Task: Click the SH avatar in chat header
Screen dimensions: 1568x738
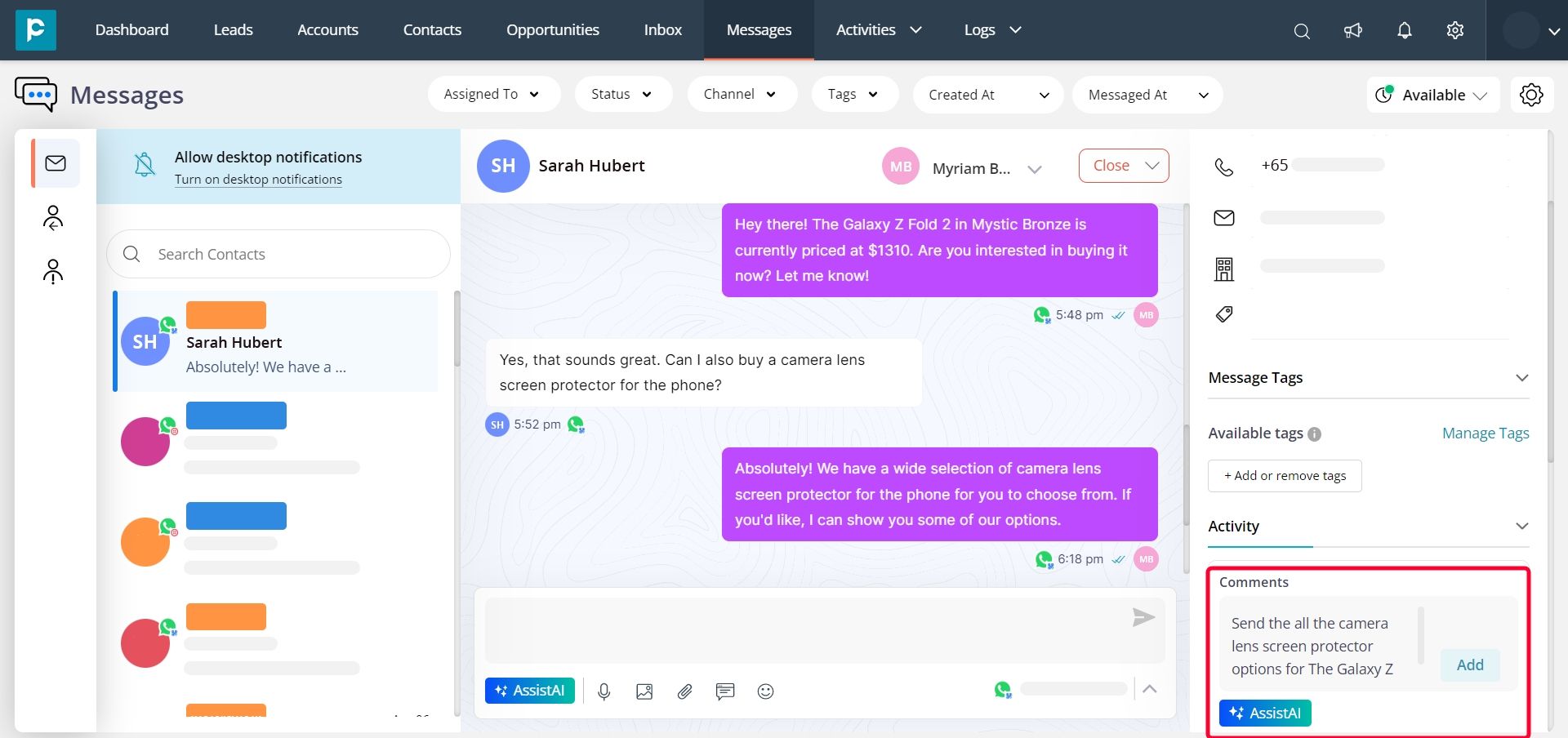Action: (x=503, y=166)
